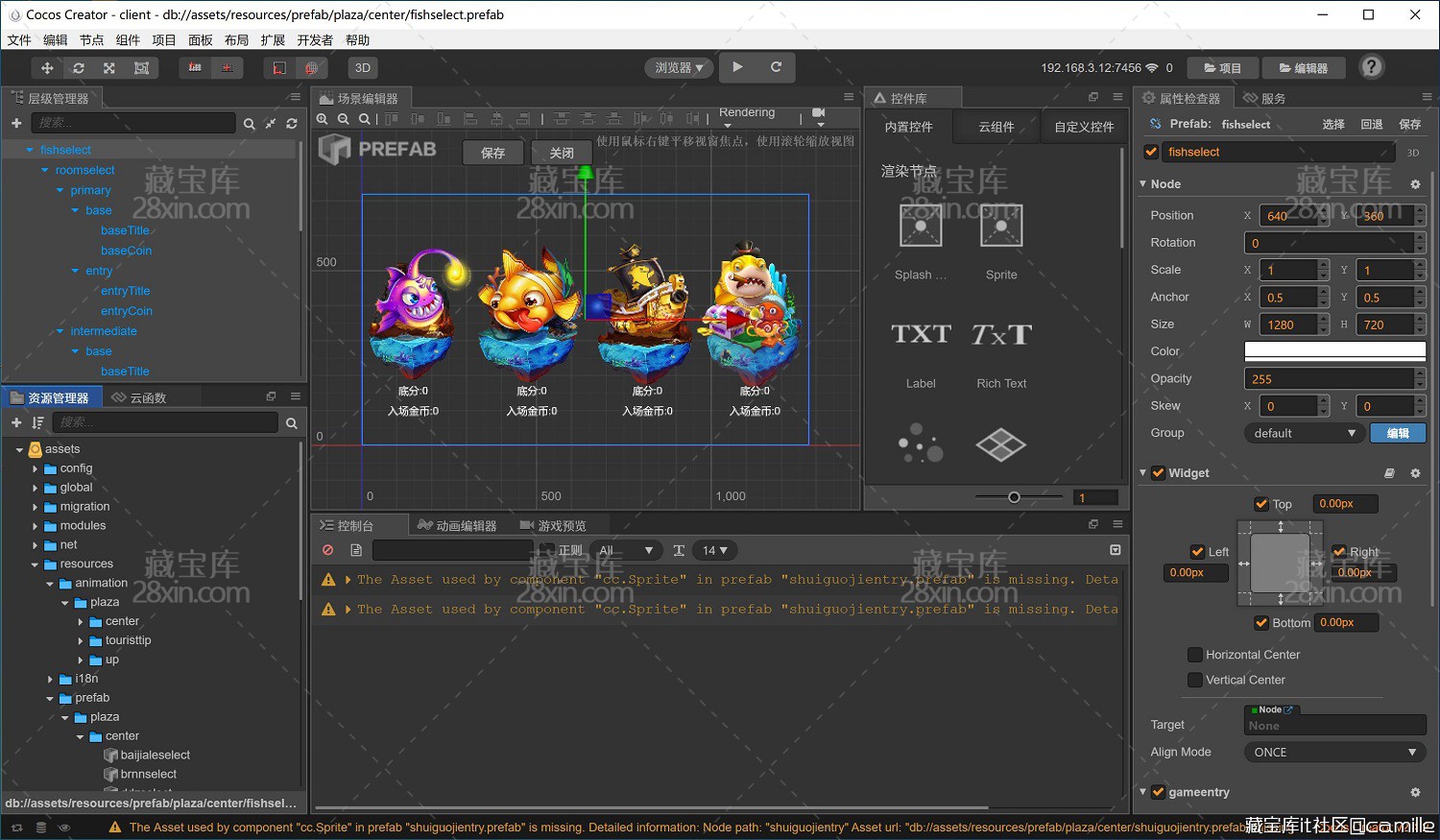Click the plus icon in assets panel
The width and height of the screenshot is (1440, 840).
pos(16,422)
